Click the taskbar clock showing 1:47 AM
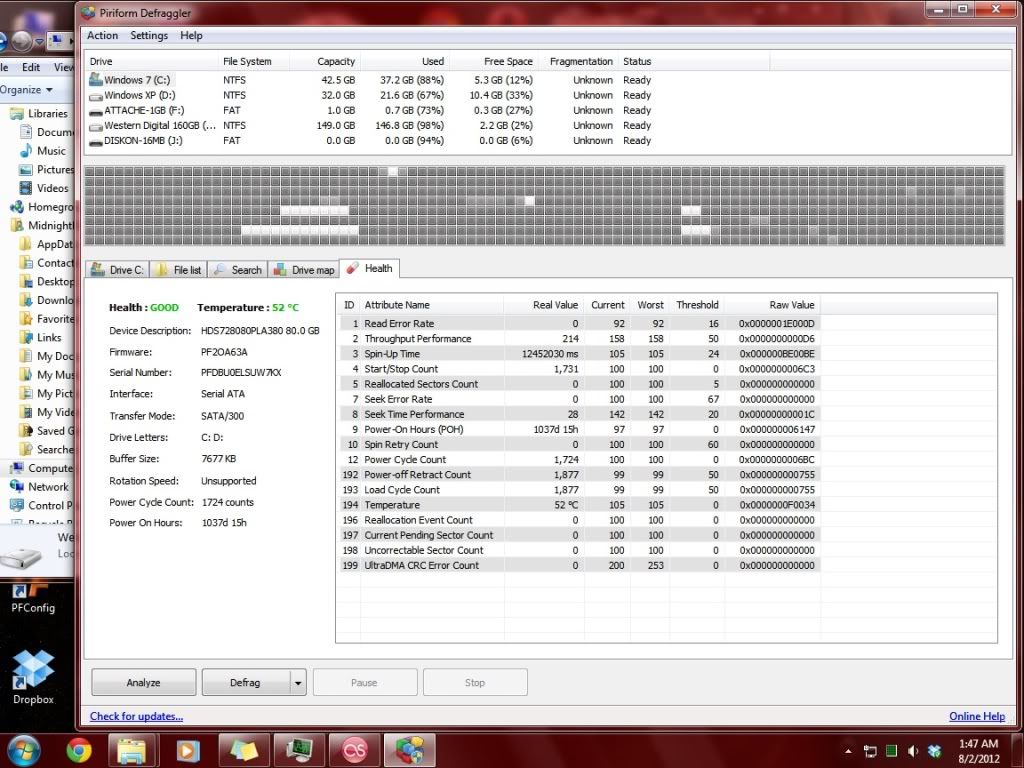This screenshot has width=1024, height=768. pyautogui.click(x=978, y=751)
